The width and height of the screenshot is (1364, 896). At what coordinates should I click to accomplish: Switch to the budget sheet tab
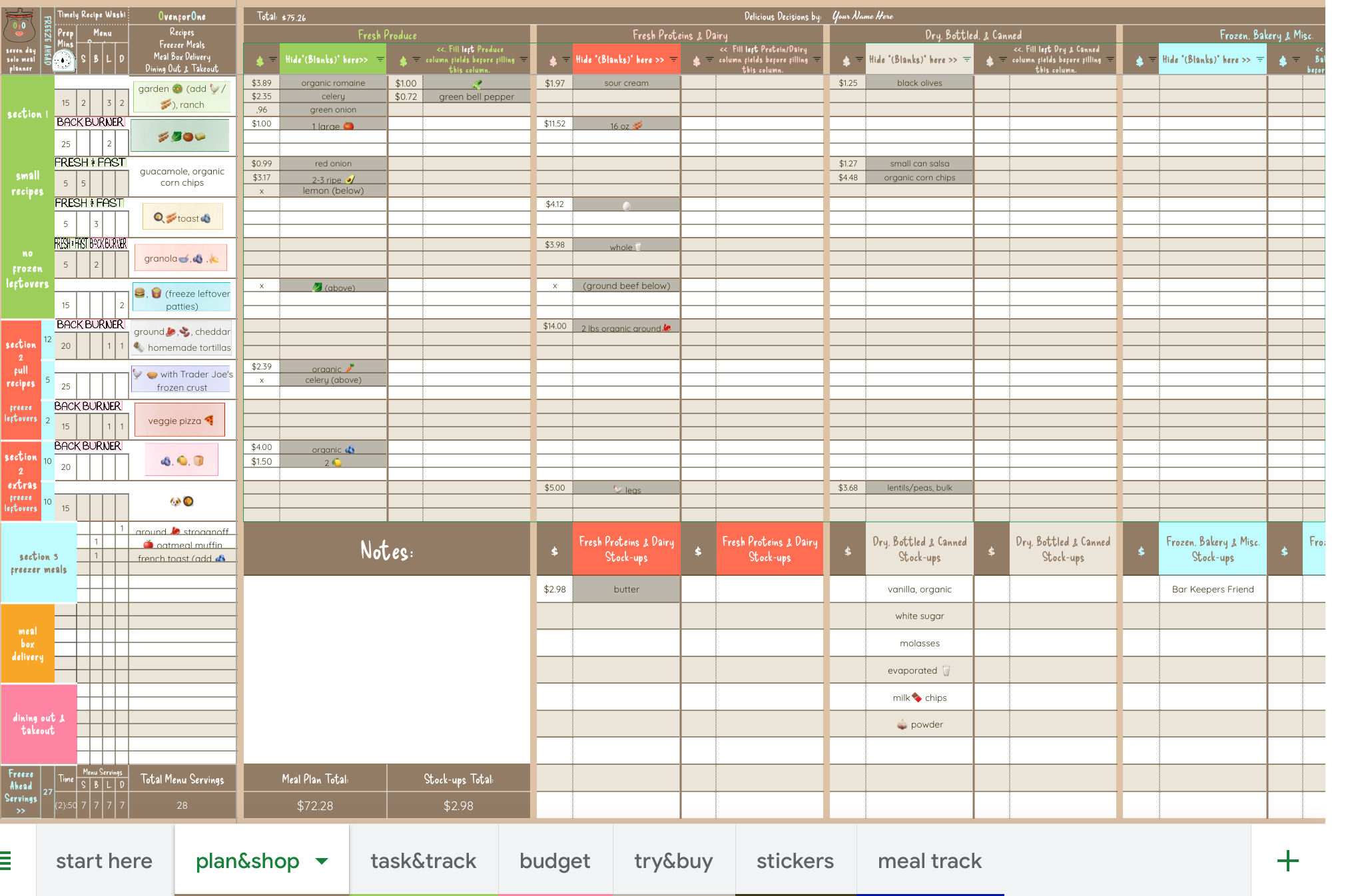[x=554, y=860]
